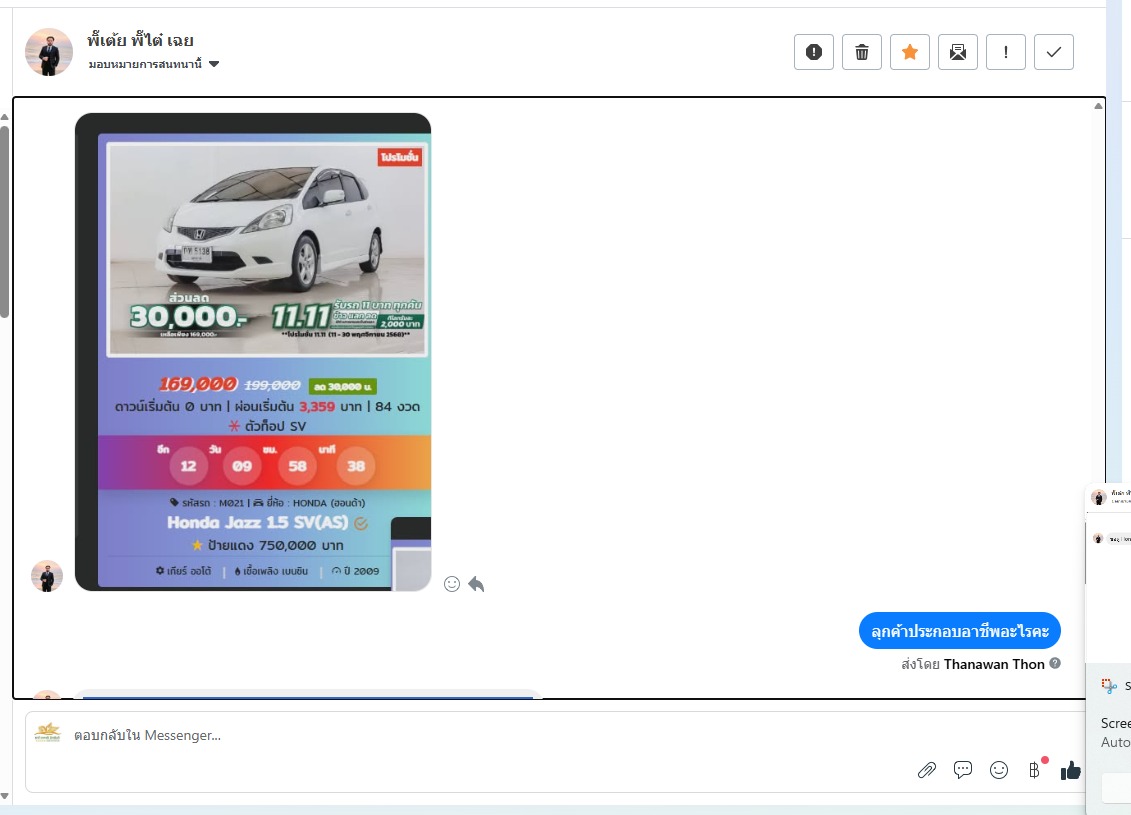Click the Baht payment icon

click(1034, 770)
